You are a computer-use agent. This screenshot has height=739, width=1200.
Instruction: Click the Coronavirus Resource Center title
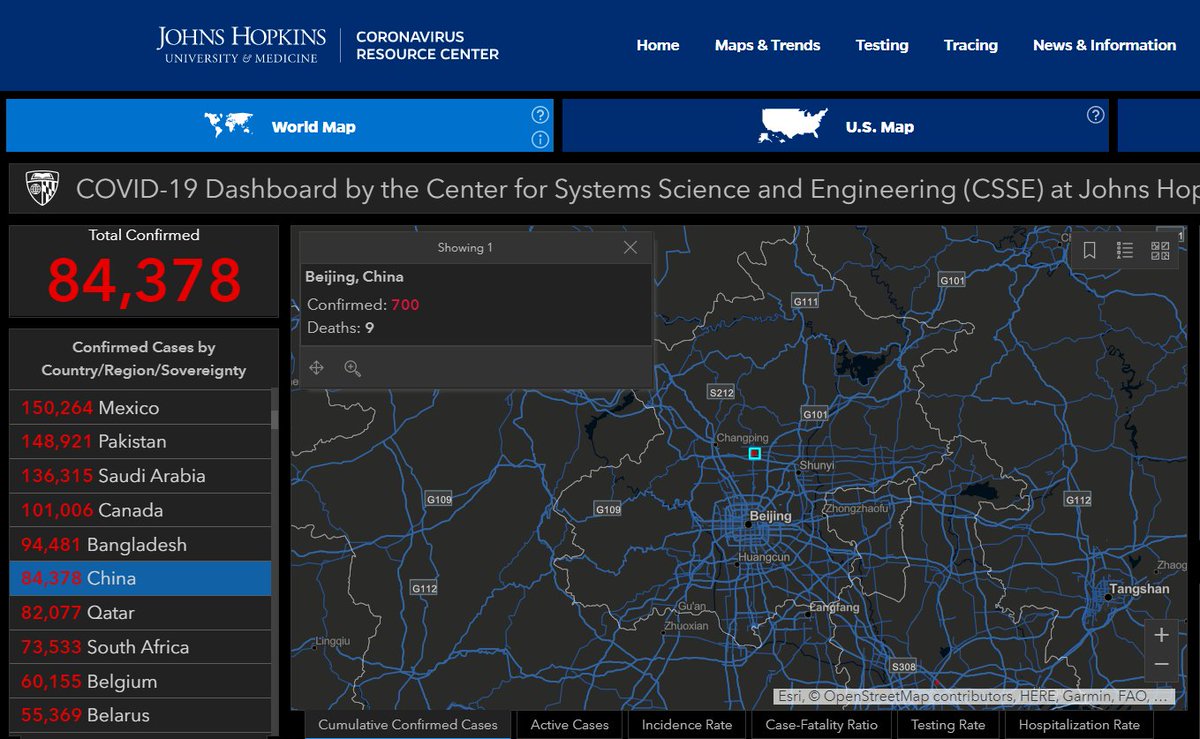427,45
